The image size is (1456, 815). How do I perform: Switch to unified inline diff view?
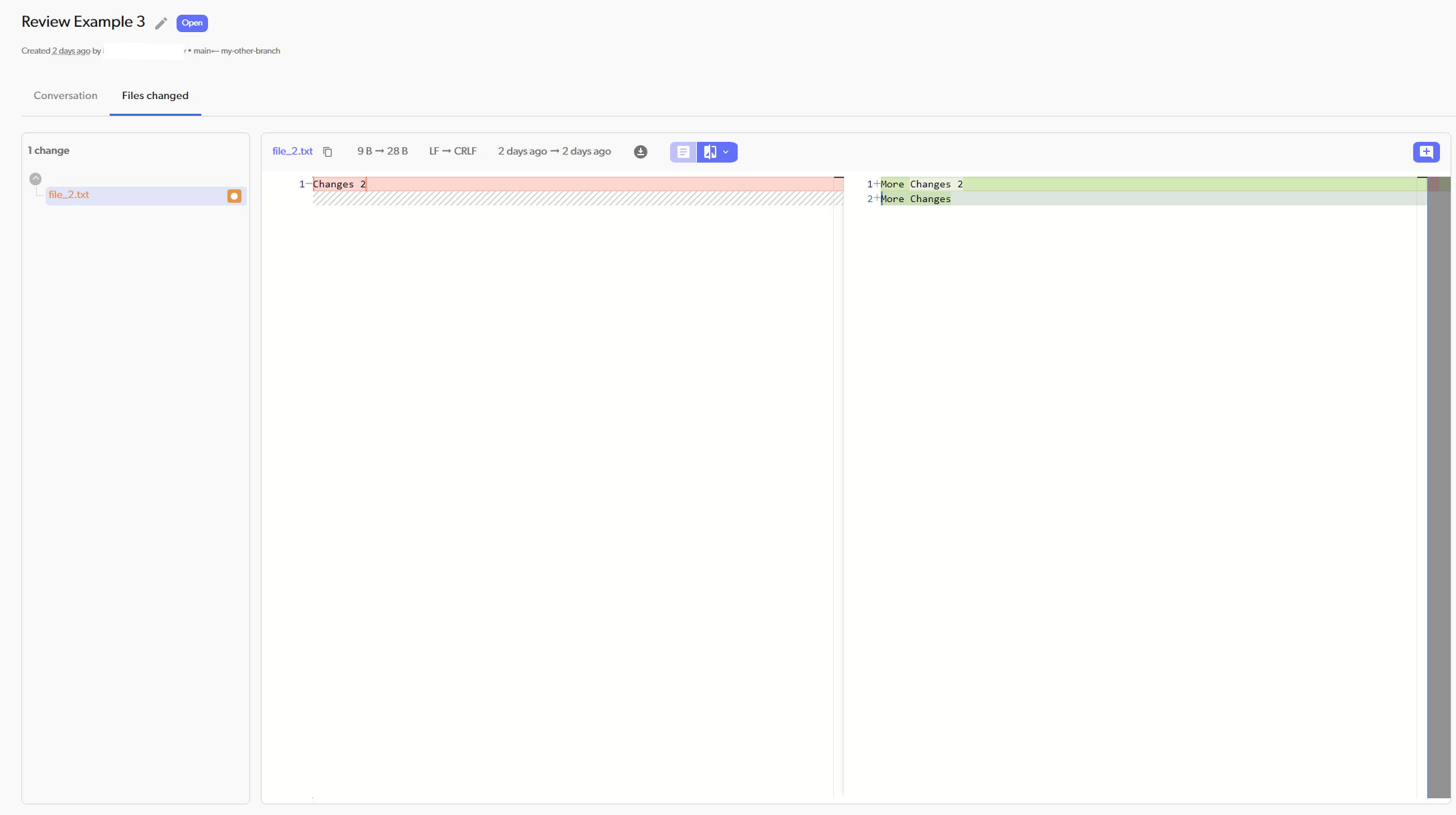click(683, 152)
